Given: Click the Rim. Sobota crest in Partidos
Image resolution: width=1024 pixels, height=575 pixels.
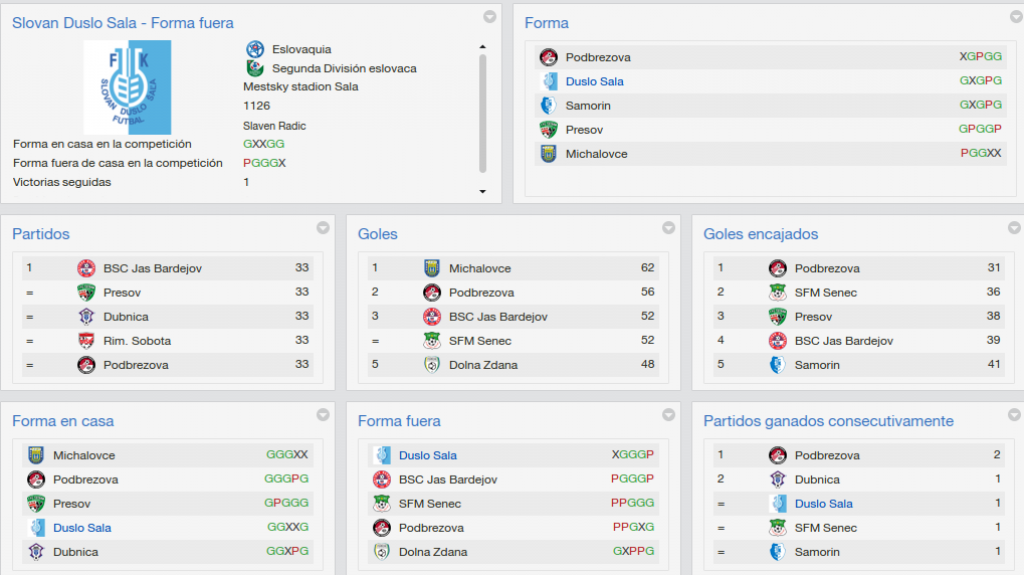Looking at the screenshot, I should 86,340.
